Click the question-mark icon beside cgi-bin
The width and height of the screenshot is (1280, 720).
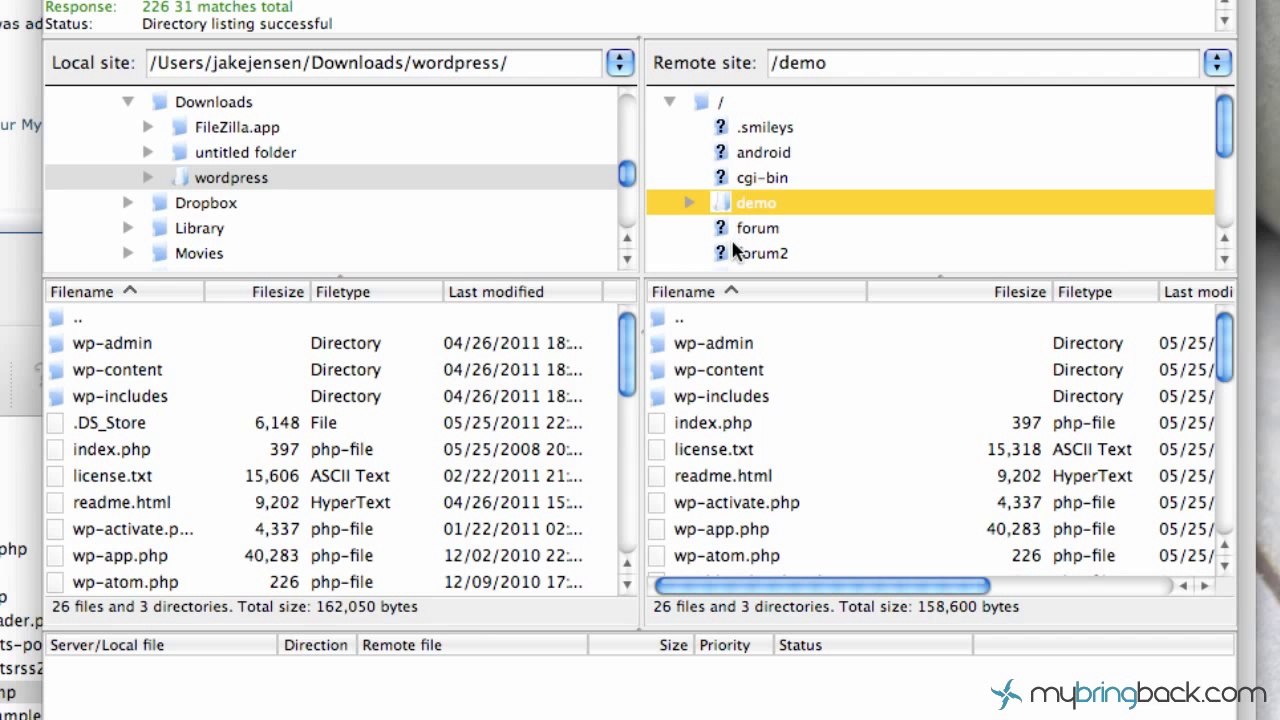[721, 177]
